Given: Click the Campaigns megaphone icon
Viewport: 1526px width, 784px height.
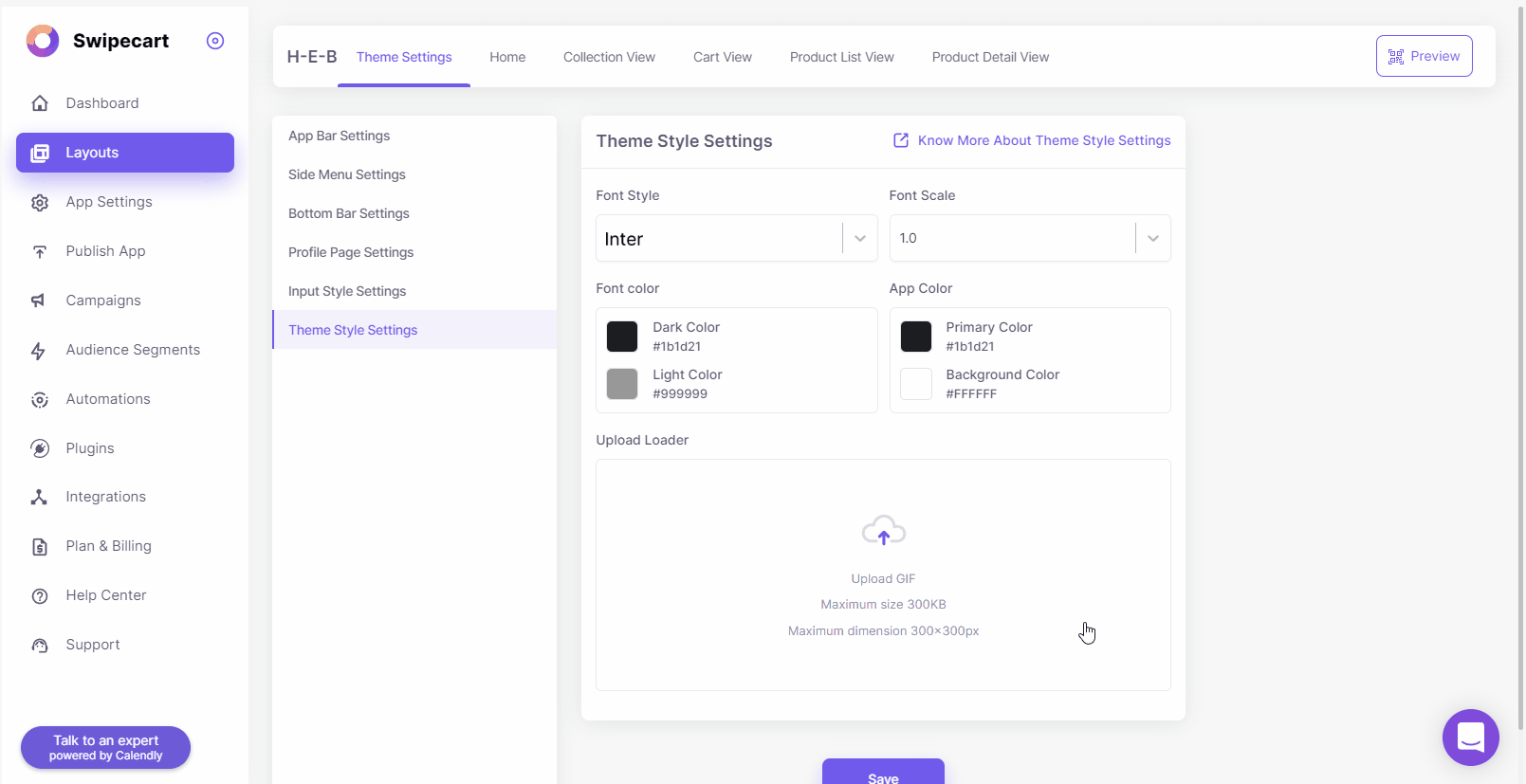Looking at the screenshot, I should tap(39, 301).
